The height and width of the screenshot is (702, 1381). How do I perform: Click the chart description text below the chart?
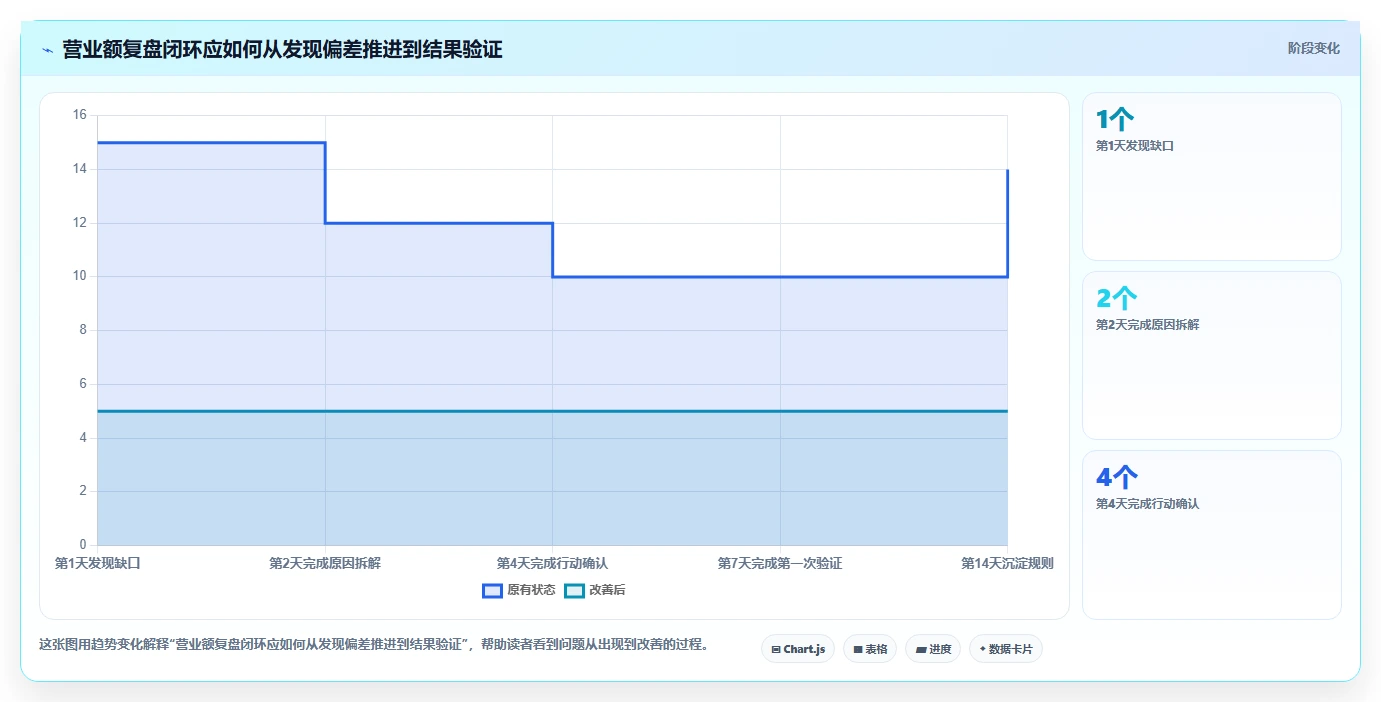coord(374,645)
